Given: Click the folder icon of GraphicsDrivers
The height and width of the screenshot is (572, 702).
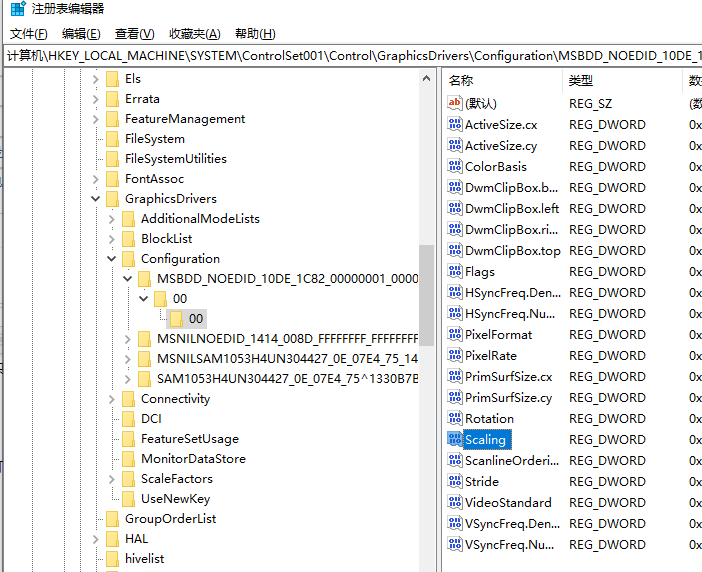Looking at the screenshot, I should pyautogui.click(x=113, y=199).
